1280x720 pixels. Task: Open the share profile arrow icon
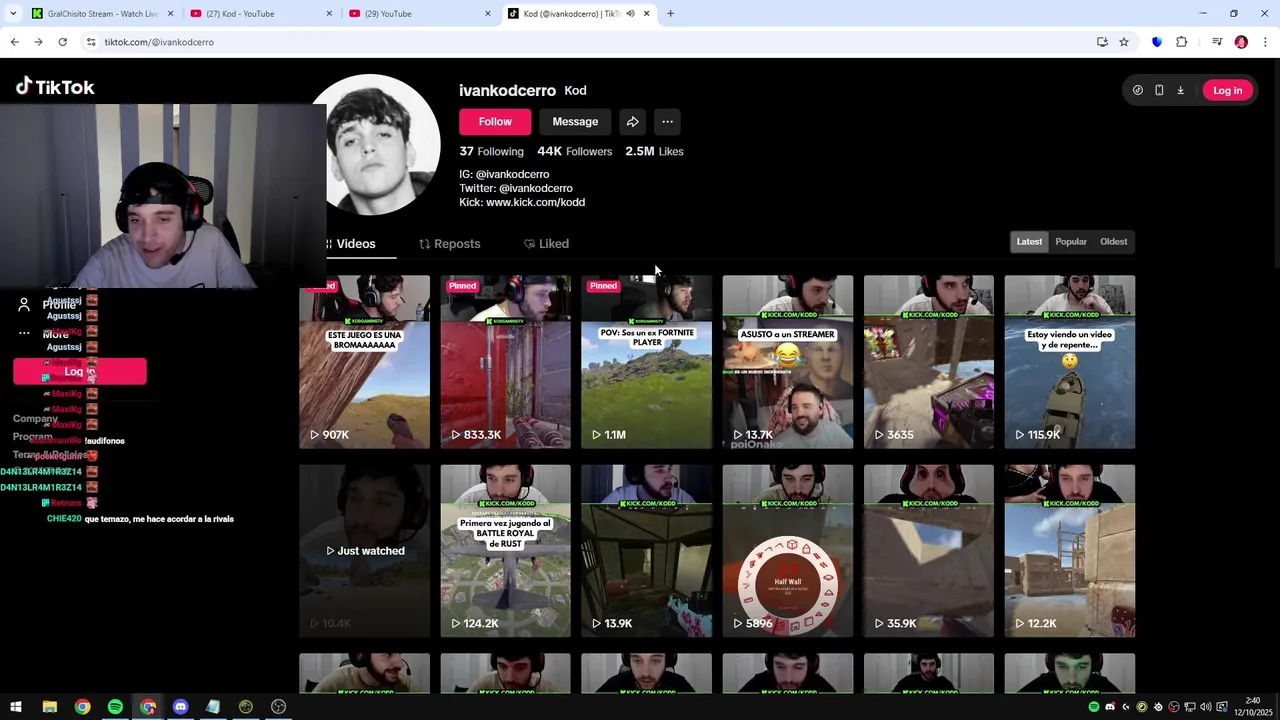632,122
